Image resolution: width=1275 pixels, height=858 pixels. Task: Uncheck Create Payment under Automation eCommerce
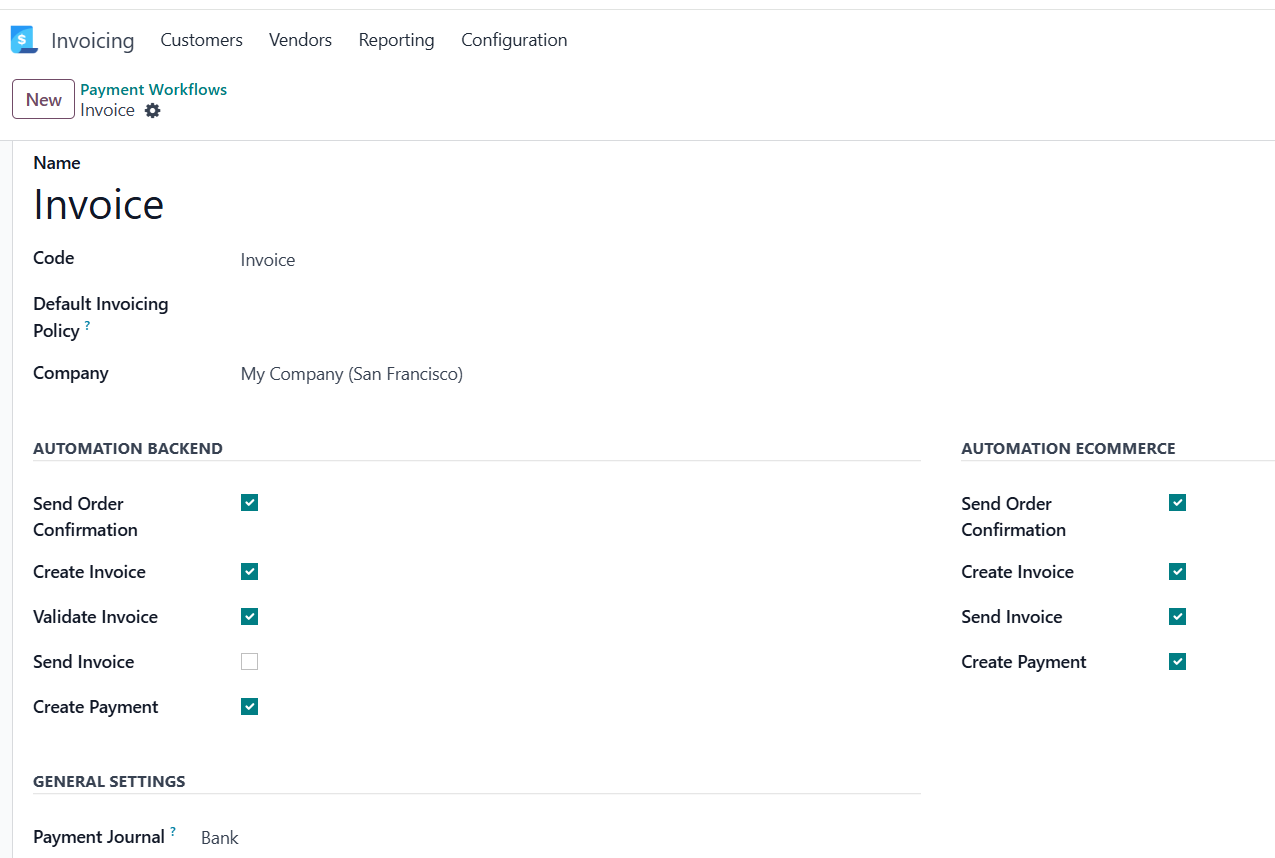coord(1177,661)
